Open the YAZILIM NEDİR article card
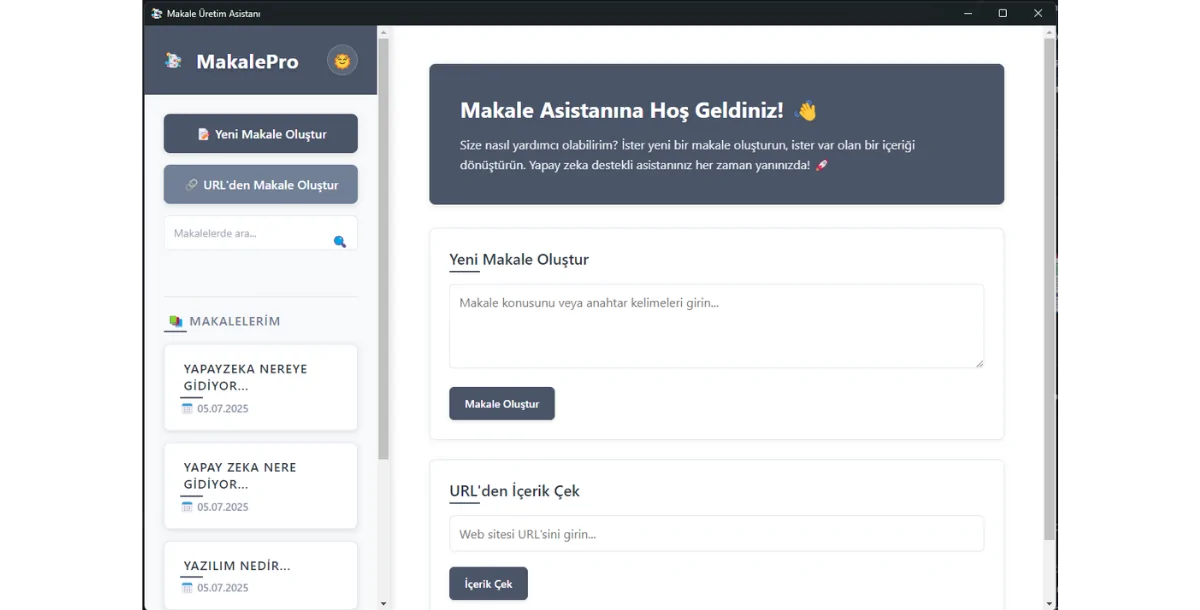Screen dimensions: 1200x610 [x=261, y=575]
